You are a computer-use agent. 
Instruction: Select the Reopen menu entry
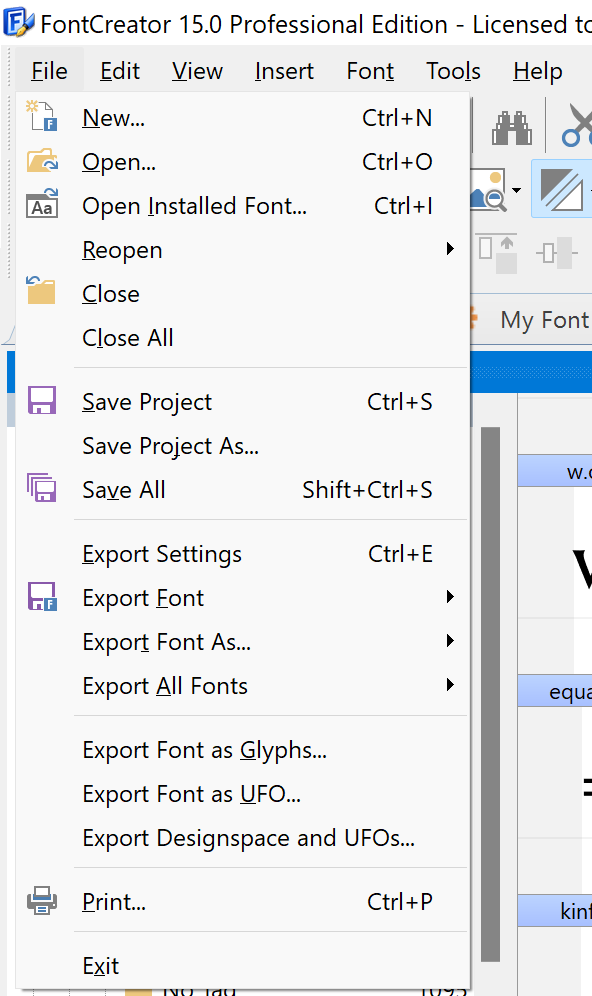(243, 250)
